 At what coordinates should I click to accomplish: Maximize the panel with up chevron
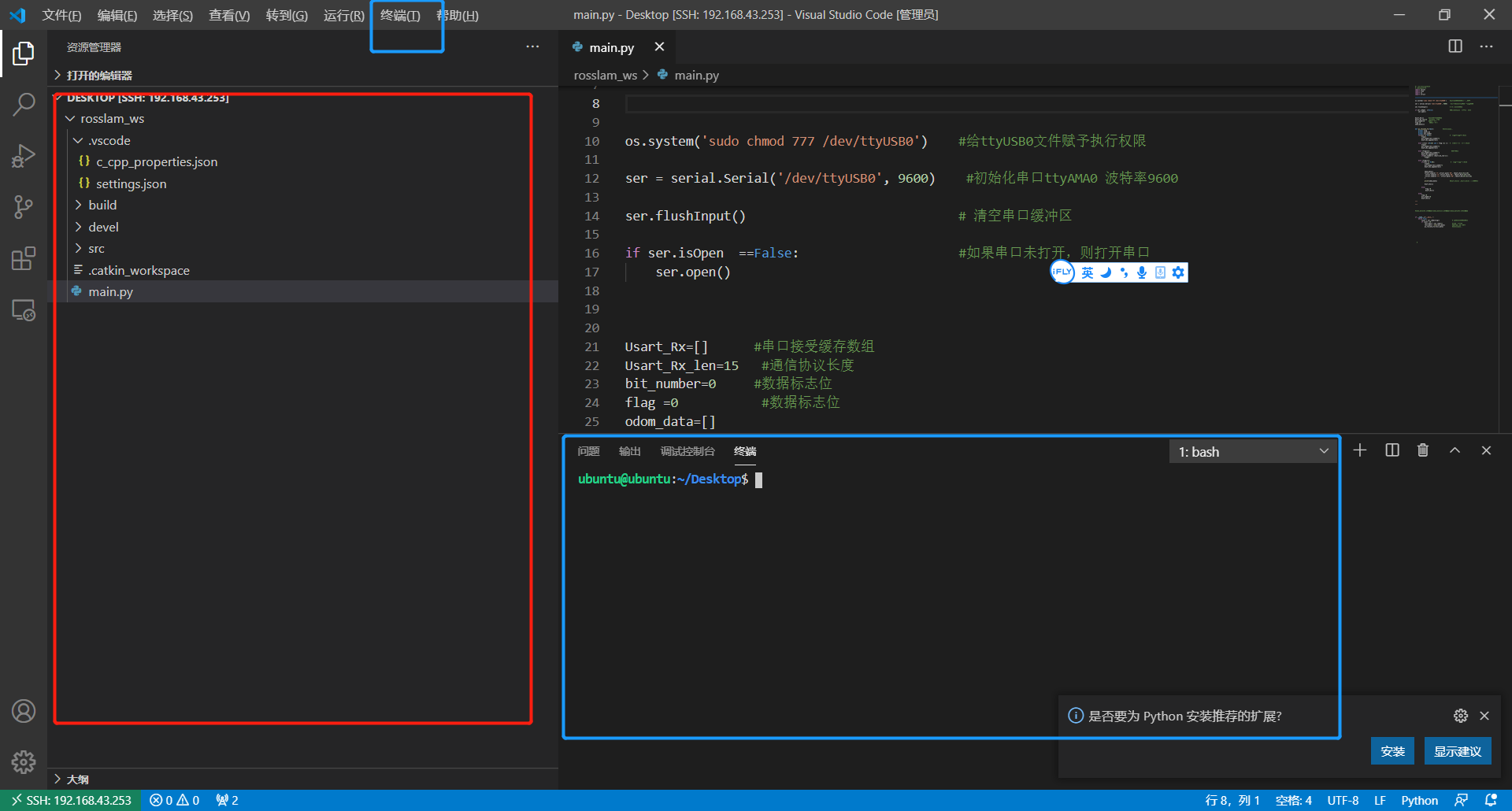(1455, 450)
